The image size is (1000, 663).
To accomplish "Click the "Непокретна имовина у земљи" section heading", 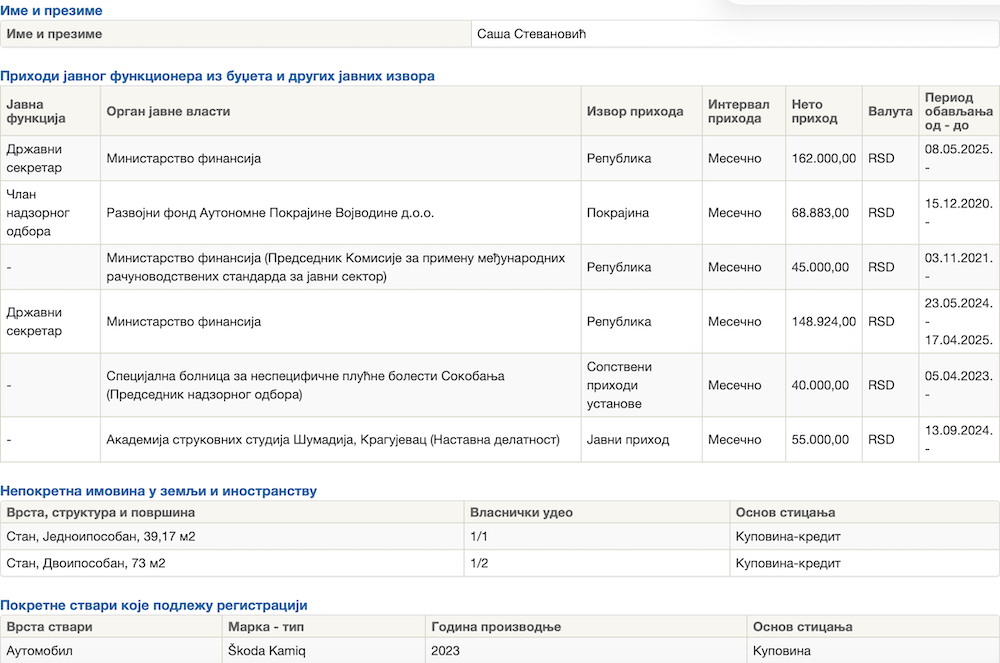I will click(x=158, y=491).
